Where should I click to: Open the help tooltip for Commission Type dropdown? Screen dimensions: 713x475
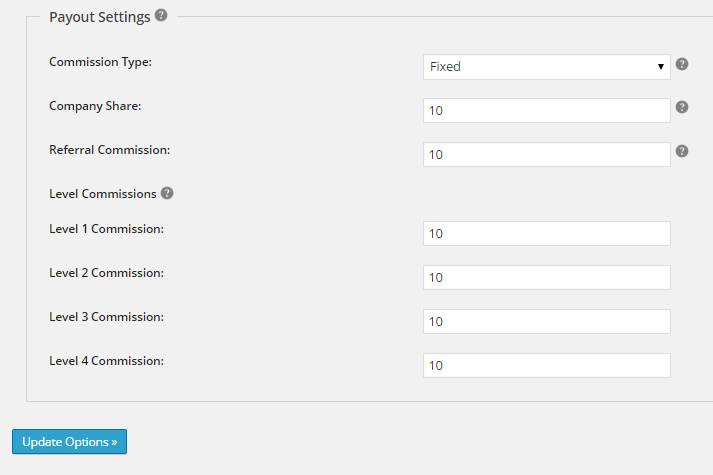[x=682, y=64]
